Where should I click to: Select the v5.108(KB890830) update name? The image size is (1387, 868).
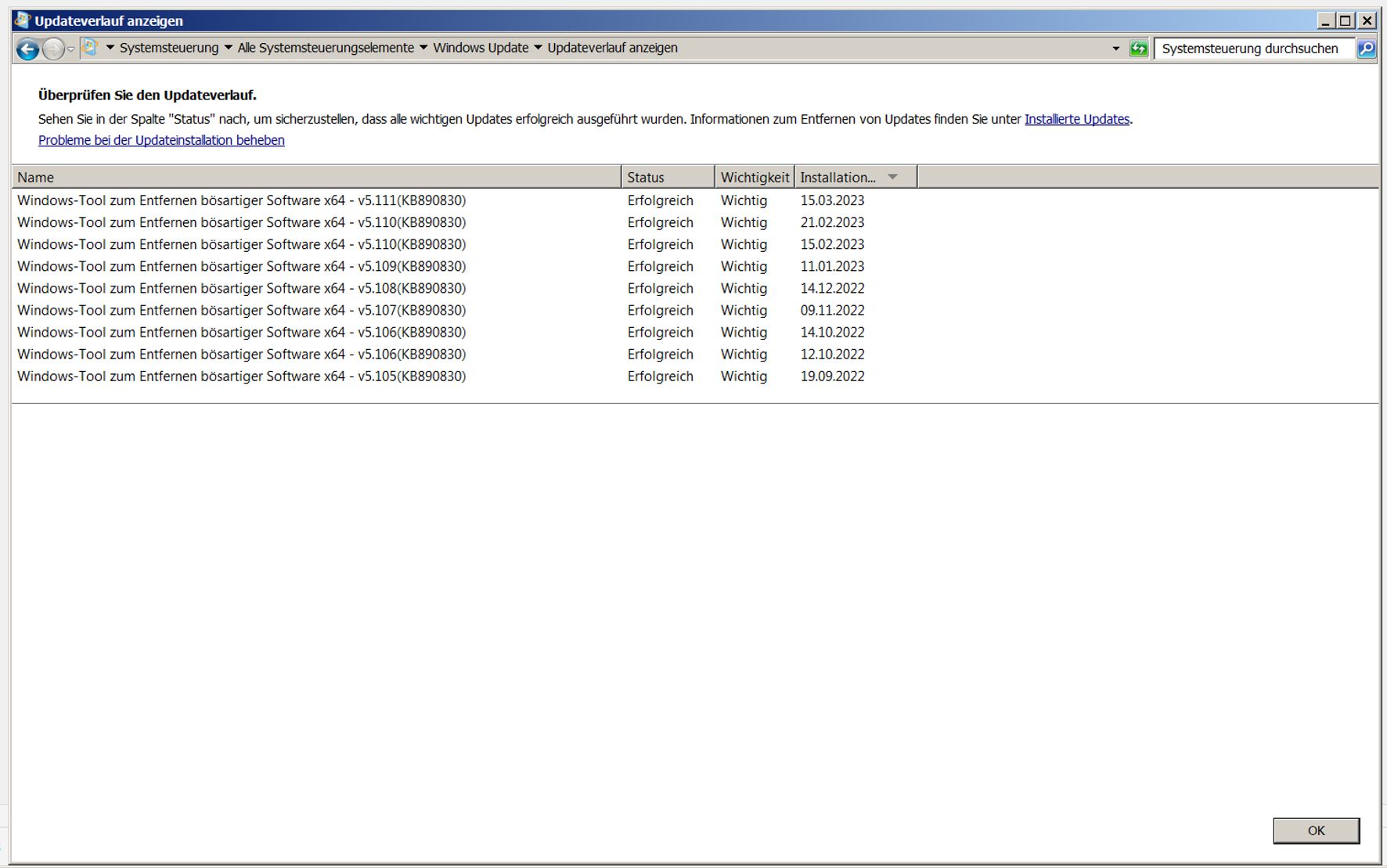tap(242, 288)
